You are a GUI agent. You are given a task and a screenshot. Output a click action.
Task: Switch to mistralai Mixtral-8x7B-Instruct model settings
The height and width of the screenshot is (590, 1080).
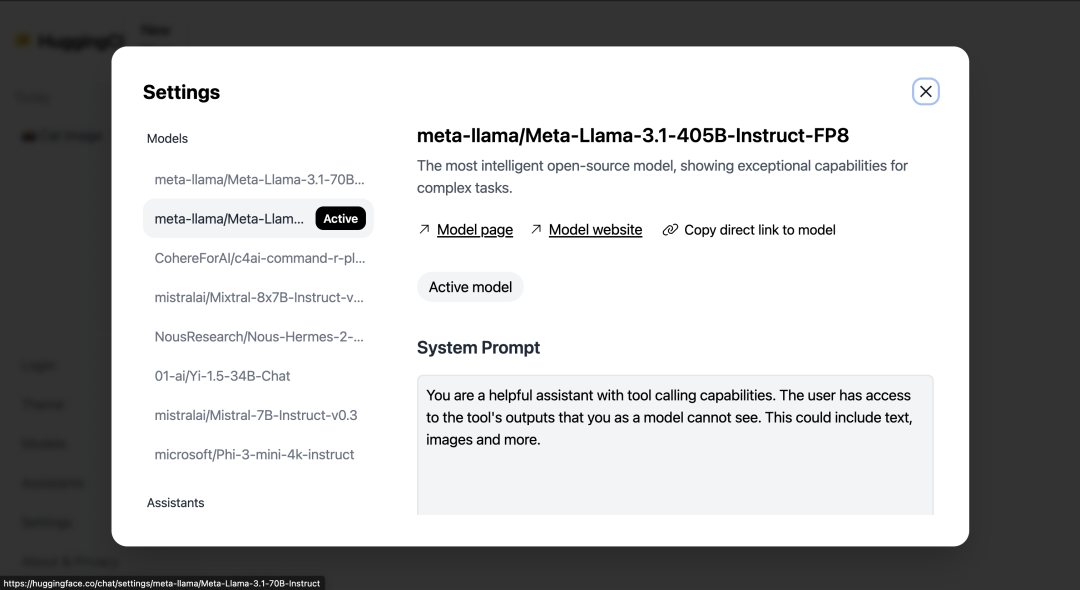259,297
